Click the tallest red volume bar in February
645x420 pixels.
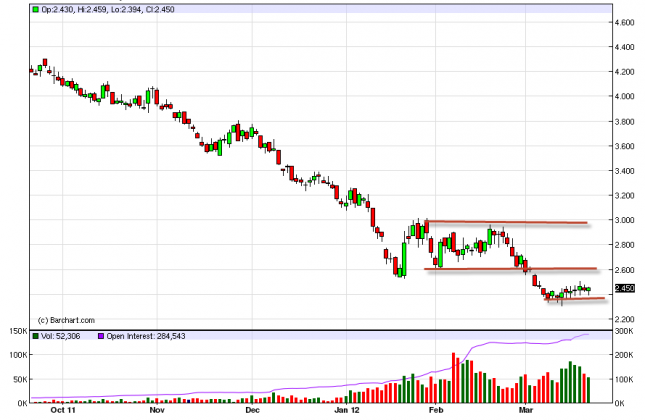454,378
